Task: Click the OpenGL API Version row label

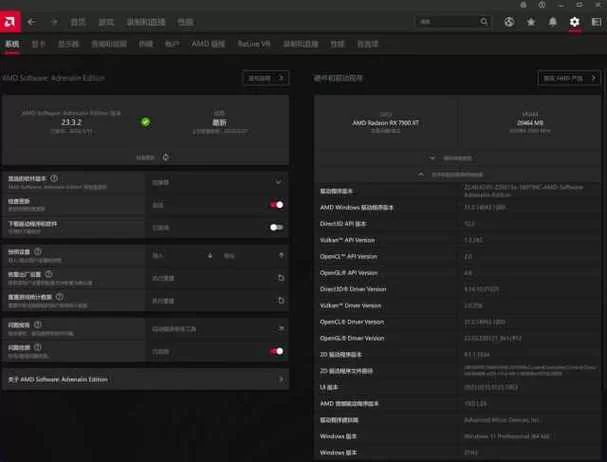Action: (x=348, y=273)
